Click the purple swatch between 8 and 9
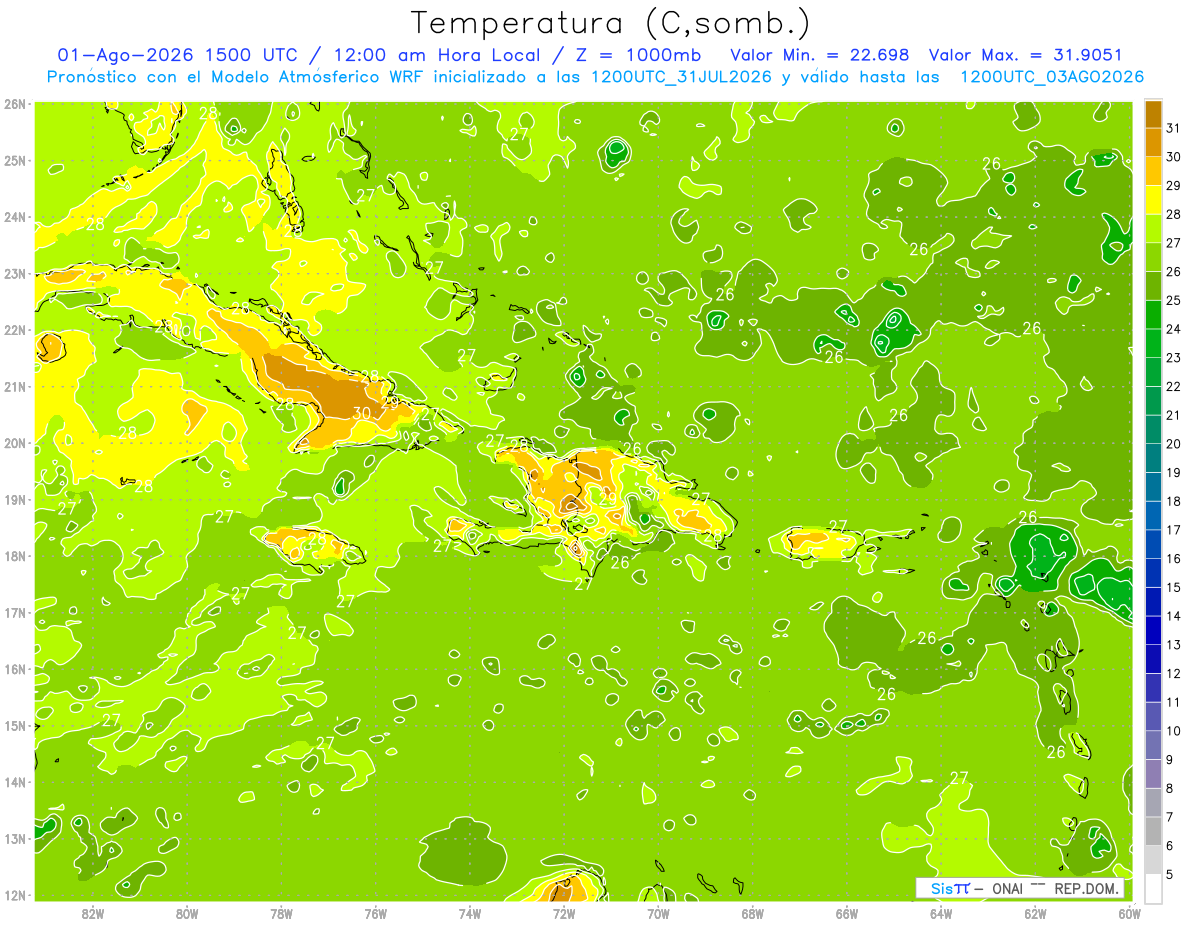1200x927 pixels. tap(1153, 773)
